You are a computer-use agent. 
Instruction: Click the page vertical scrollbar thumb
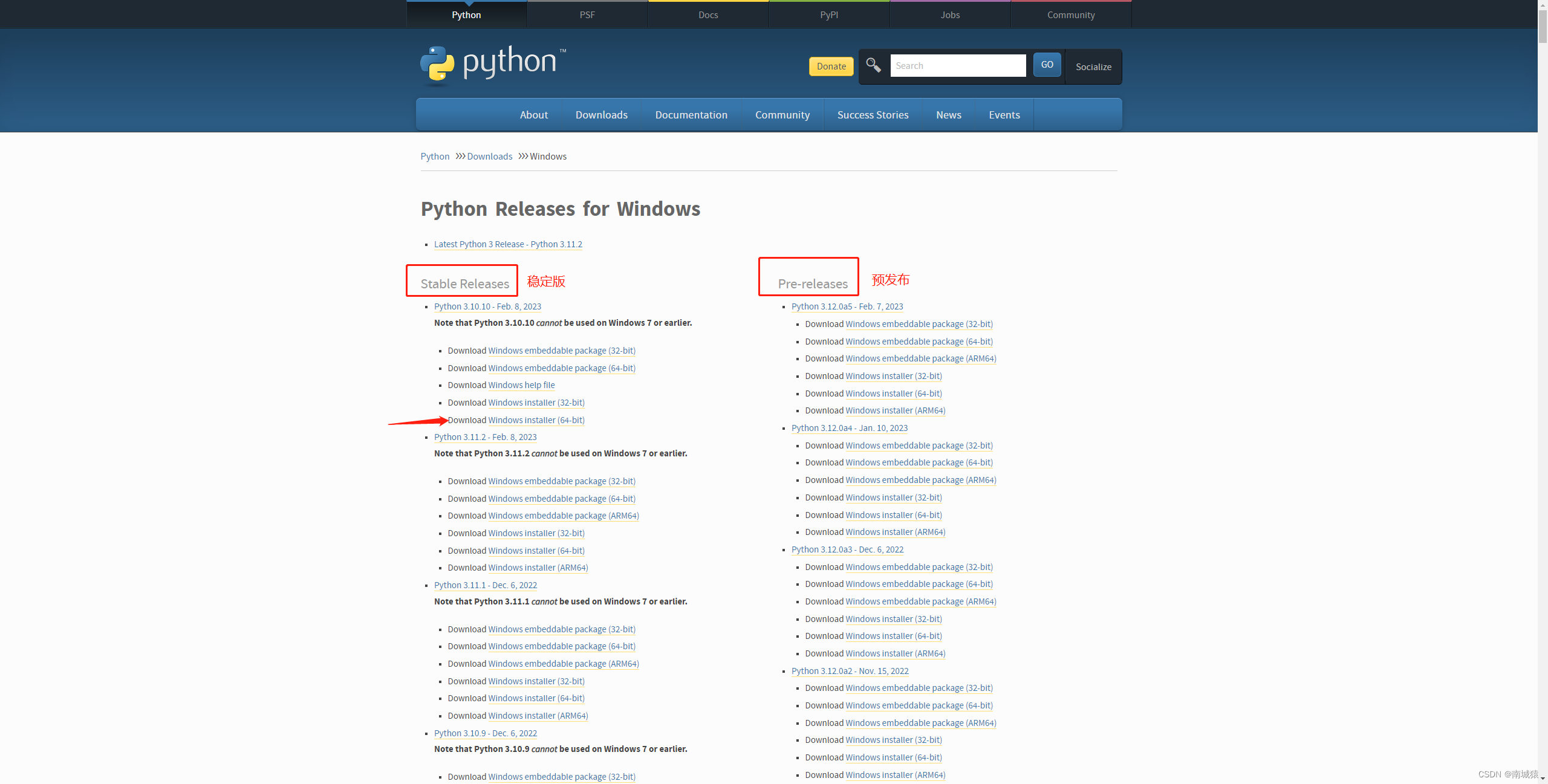(1543, 27)
